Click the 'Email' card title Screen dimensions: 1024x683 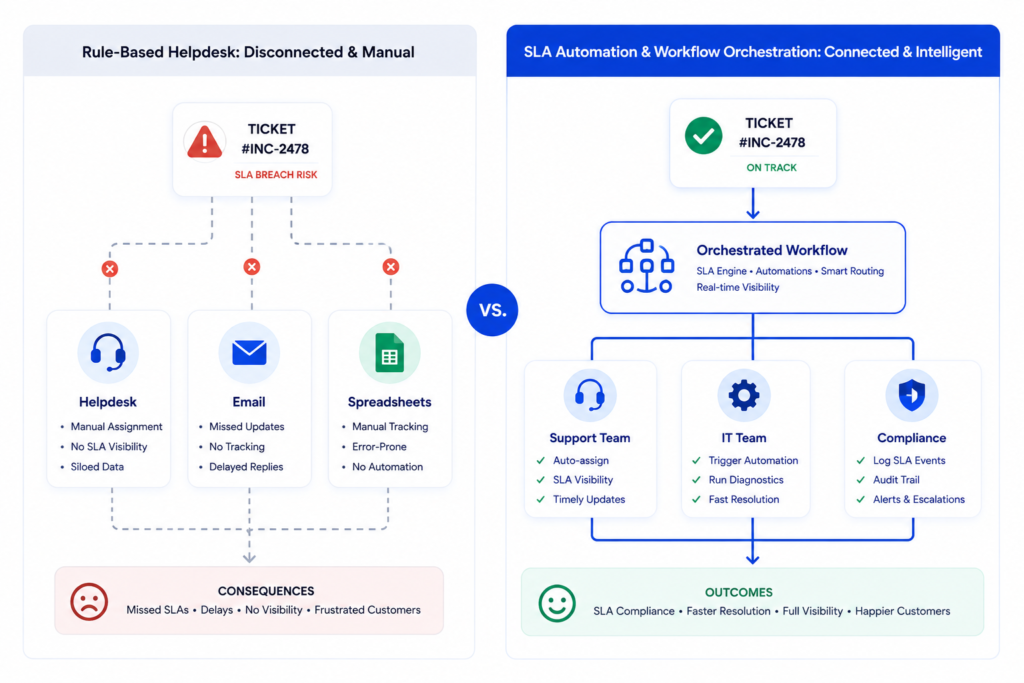[249, 402]
